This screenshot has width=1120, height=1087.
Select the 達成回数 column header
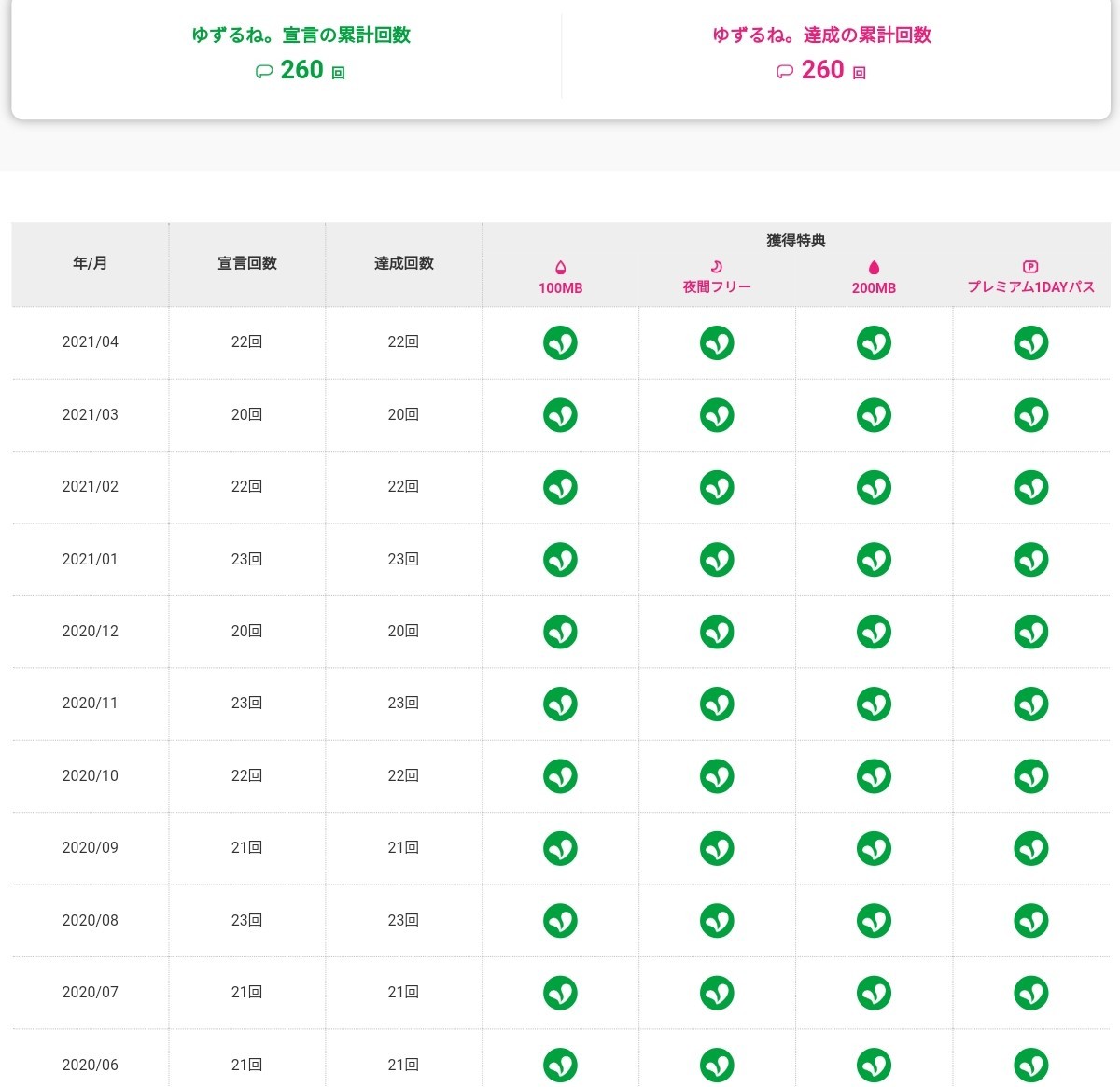click(x=404, y=264)
